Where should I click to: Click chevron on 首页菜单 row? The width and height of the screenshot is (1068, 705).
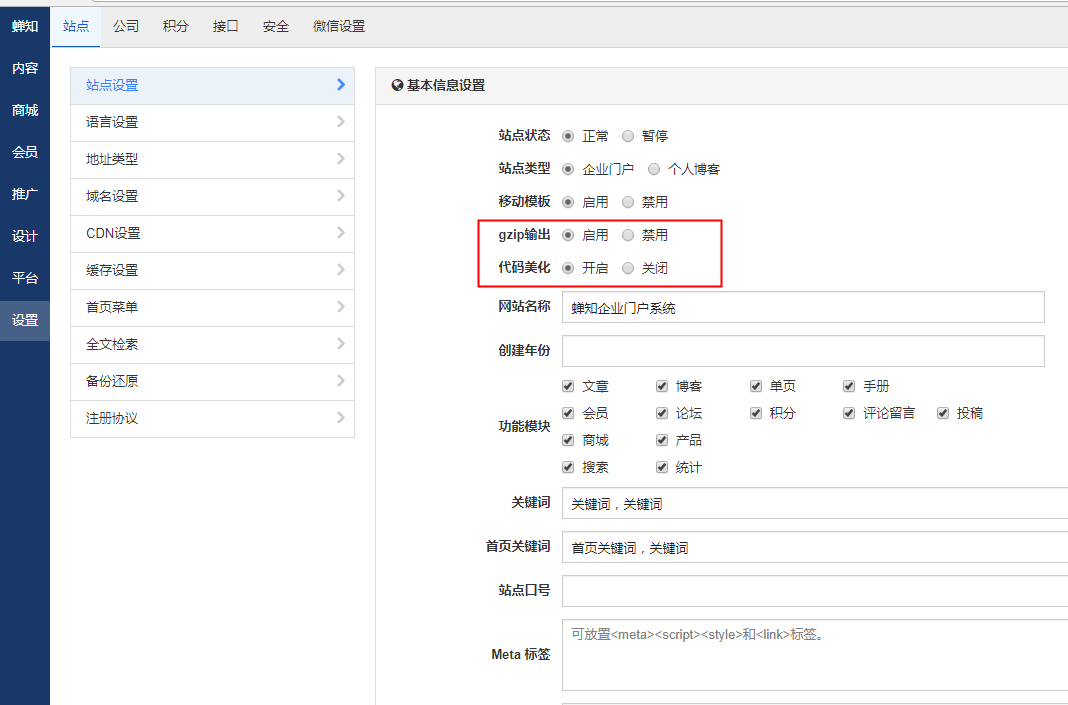(x=341, y=307)
